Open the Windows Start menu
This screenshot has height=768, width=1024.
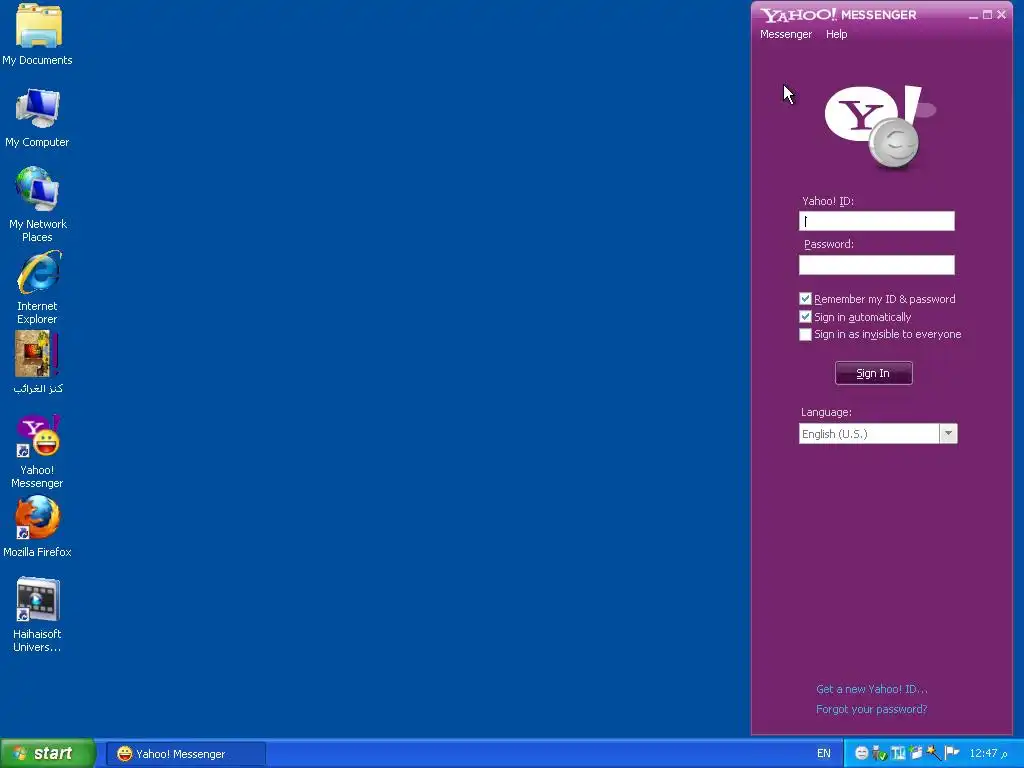(x=47, y=754)
